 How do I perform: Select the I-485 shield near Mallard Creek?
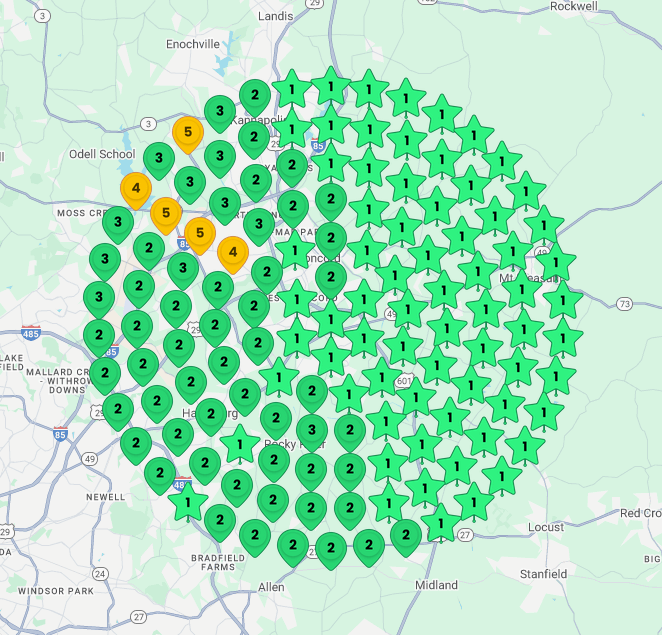point(33,332)
